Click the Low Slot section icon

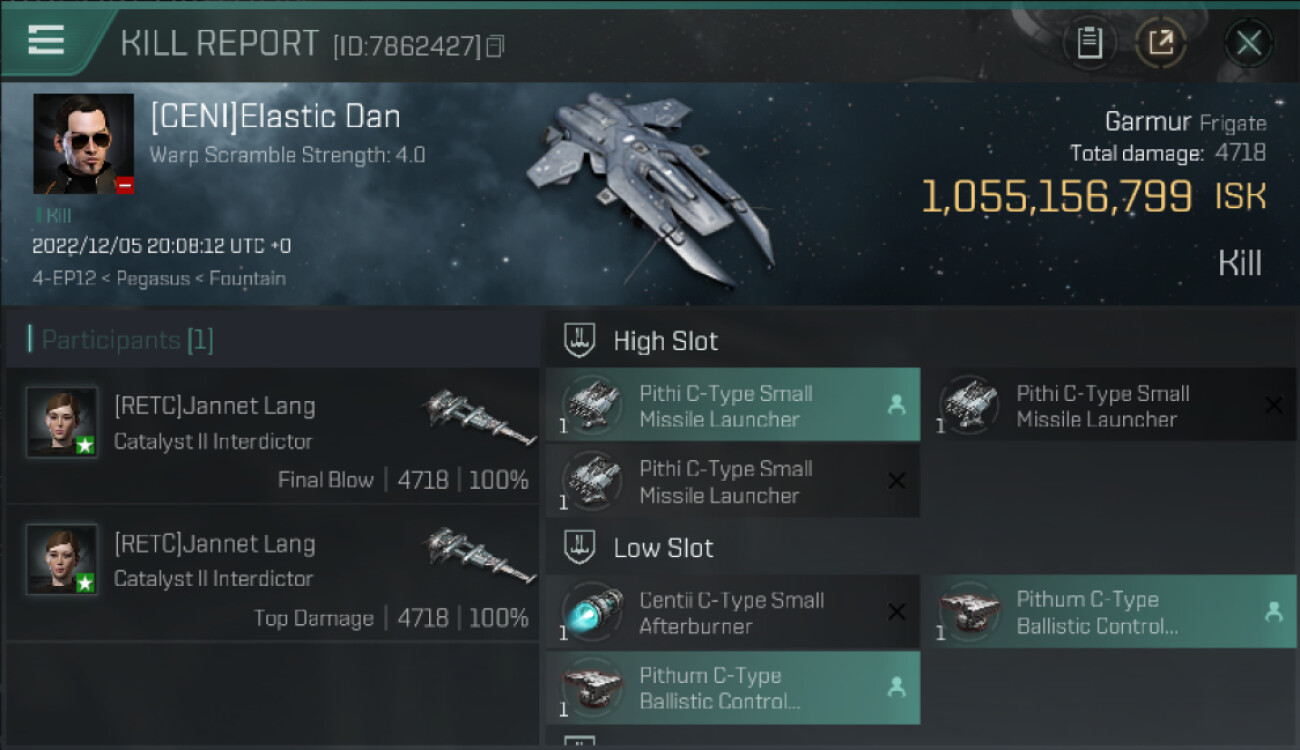pyautogui.click(x=580, y=548)
